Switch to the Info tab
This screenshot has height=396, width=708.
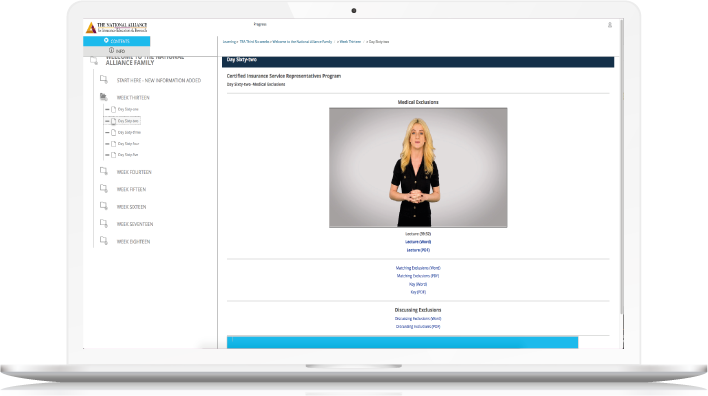click(116, 51)
